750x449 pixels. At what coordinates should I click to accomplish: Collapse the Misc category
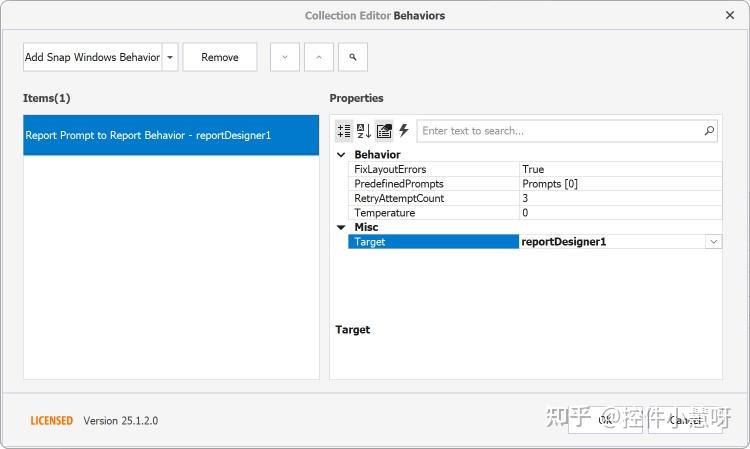click(x=341, y=228)
